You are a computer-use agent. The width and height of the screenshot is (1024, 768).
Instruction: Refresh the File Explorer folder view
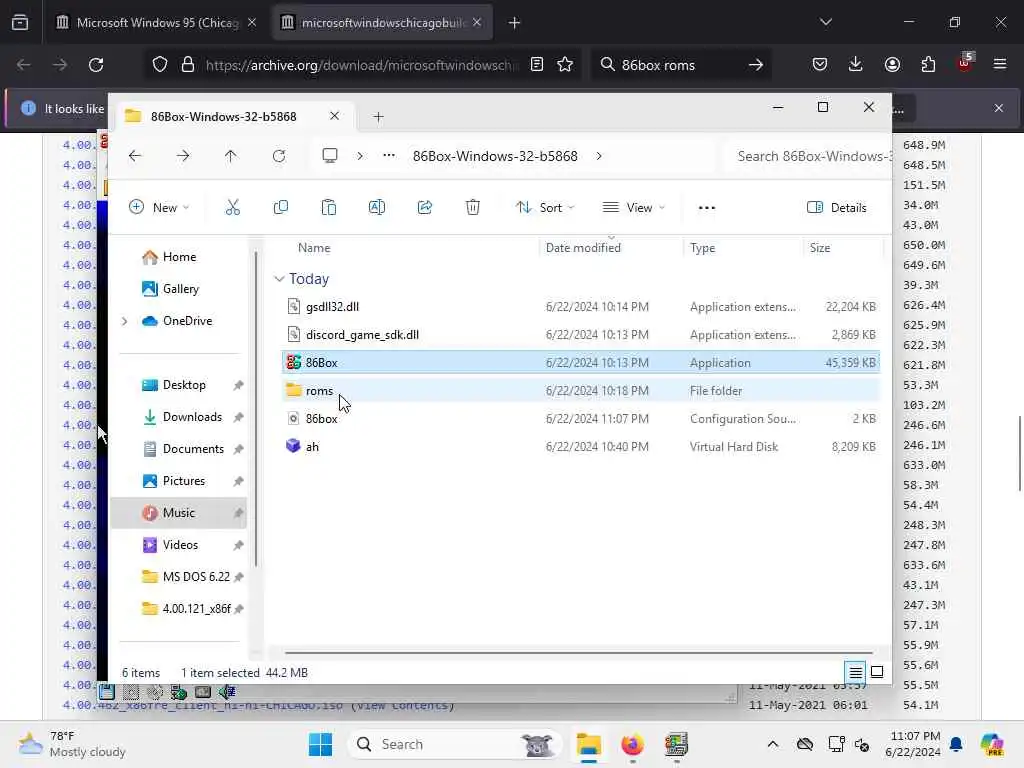tap(279, 156)
